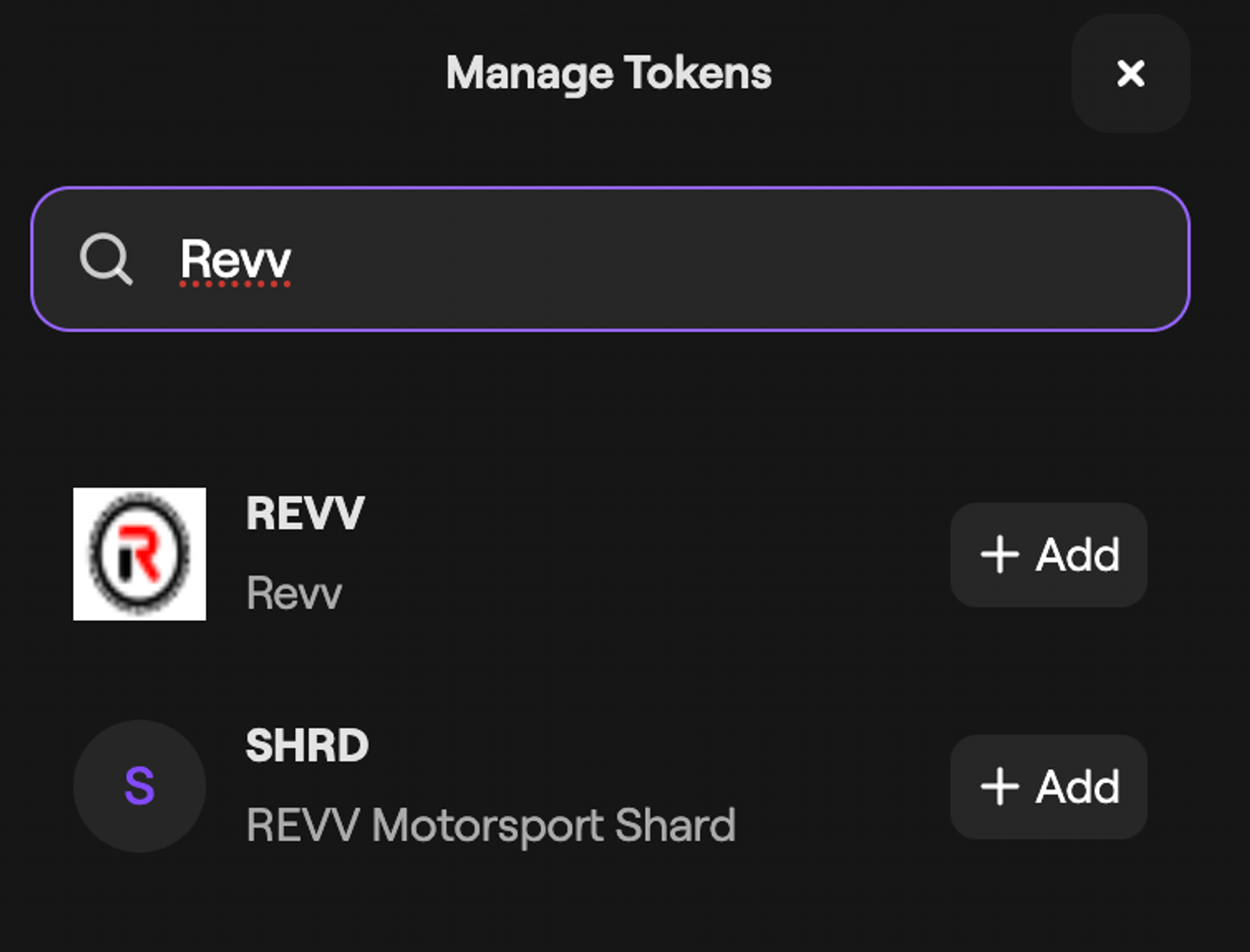Click the plus icon on REVV's Add button
This screenshot has height=952, width=1250.
pyautogui.click(x=999, y=555)
